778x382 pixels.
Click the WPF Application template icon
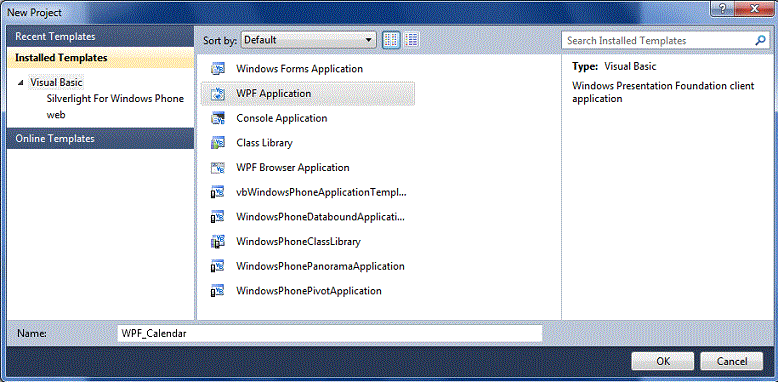point(218,94)
